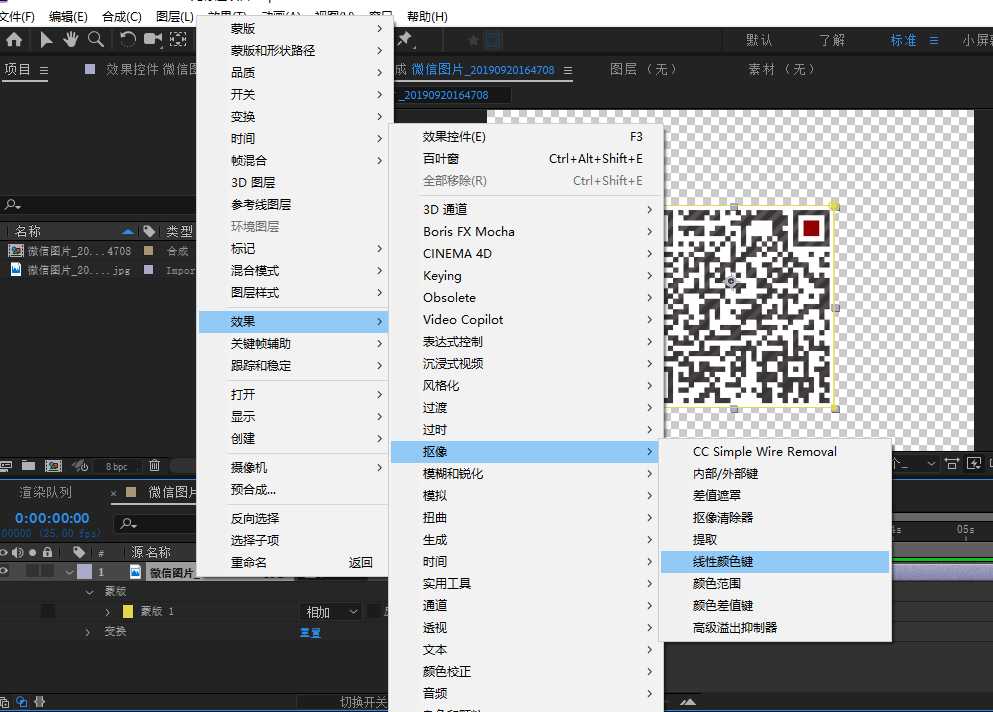Click the video eye column header in timeline

[x=4, y=552]
